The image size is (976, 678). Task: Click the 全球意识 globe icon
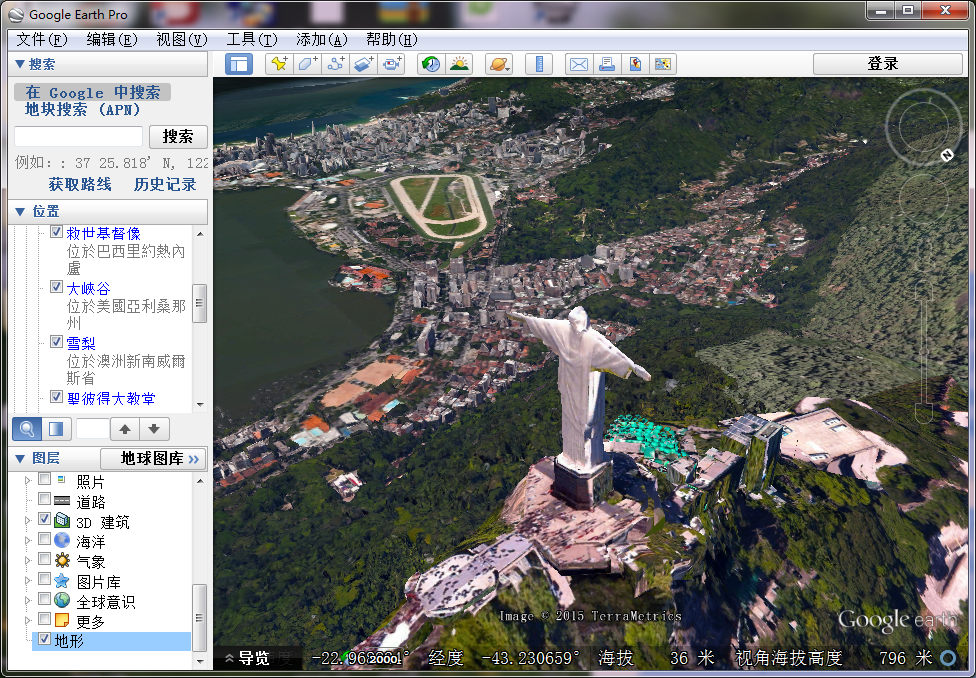[62, 600]
